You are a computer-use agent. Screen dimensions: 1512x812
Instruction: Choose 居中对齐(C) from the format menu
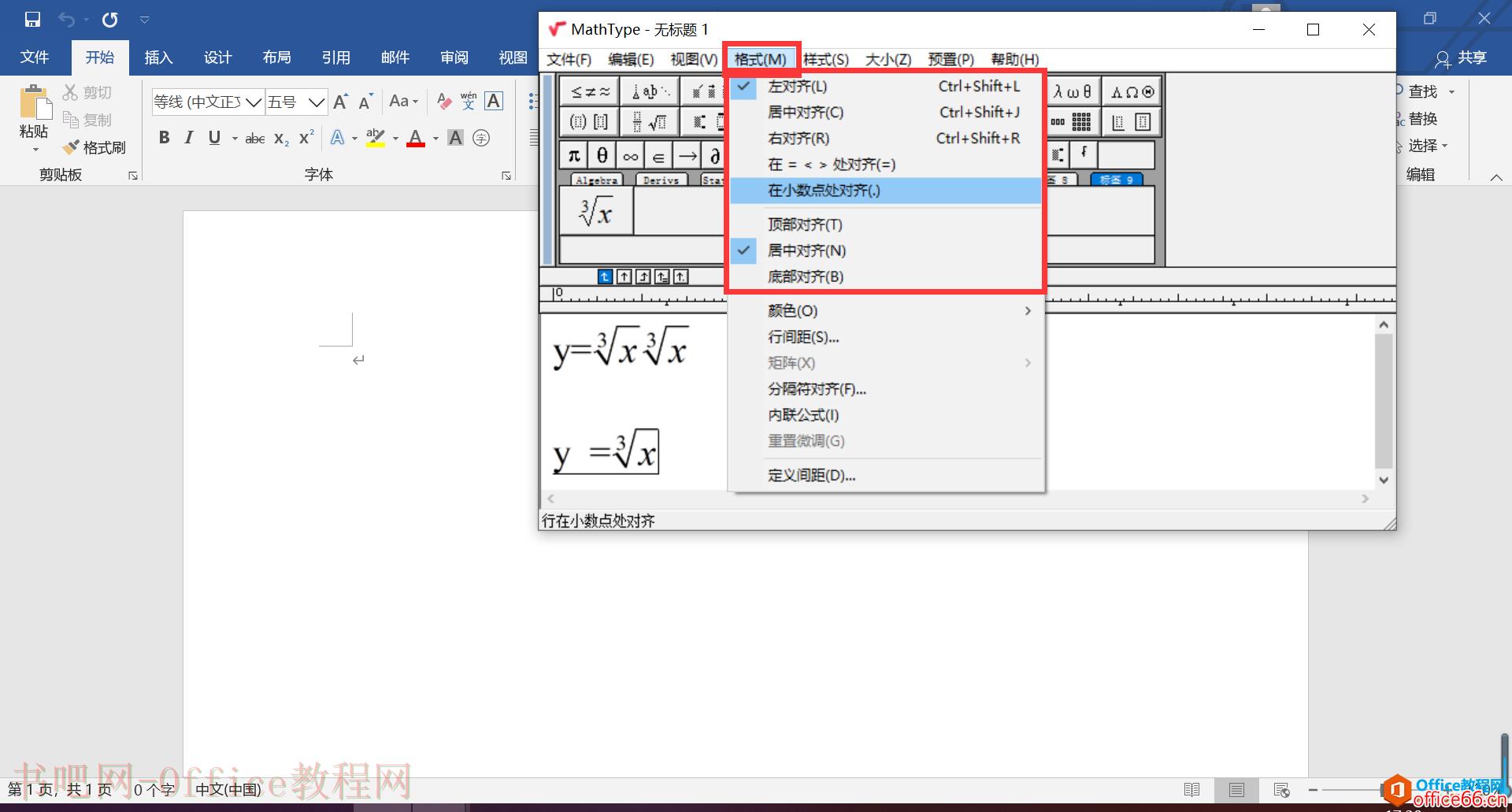click(x=886, y=113)
